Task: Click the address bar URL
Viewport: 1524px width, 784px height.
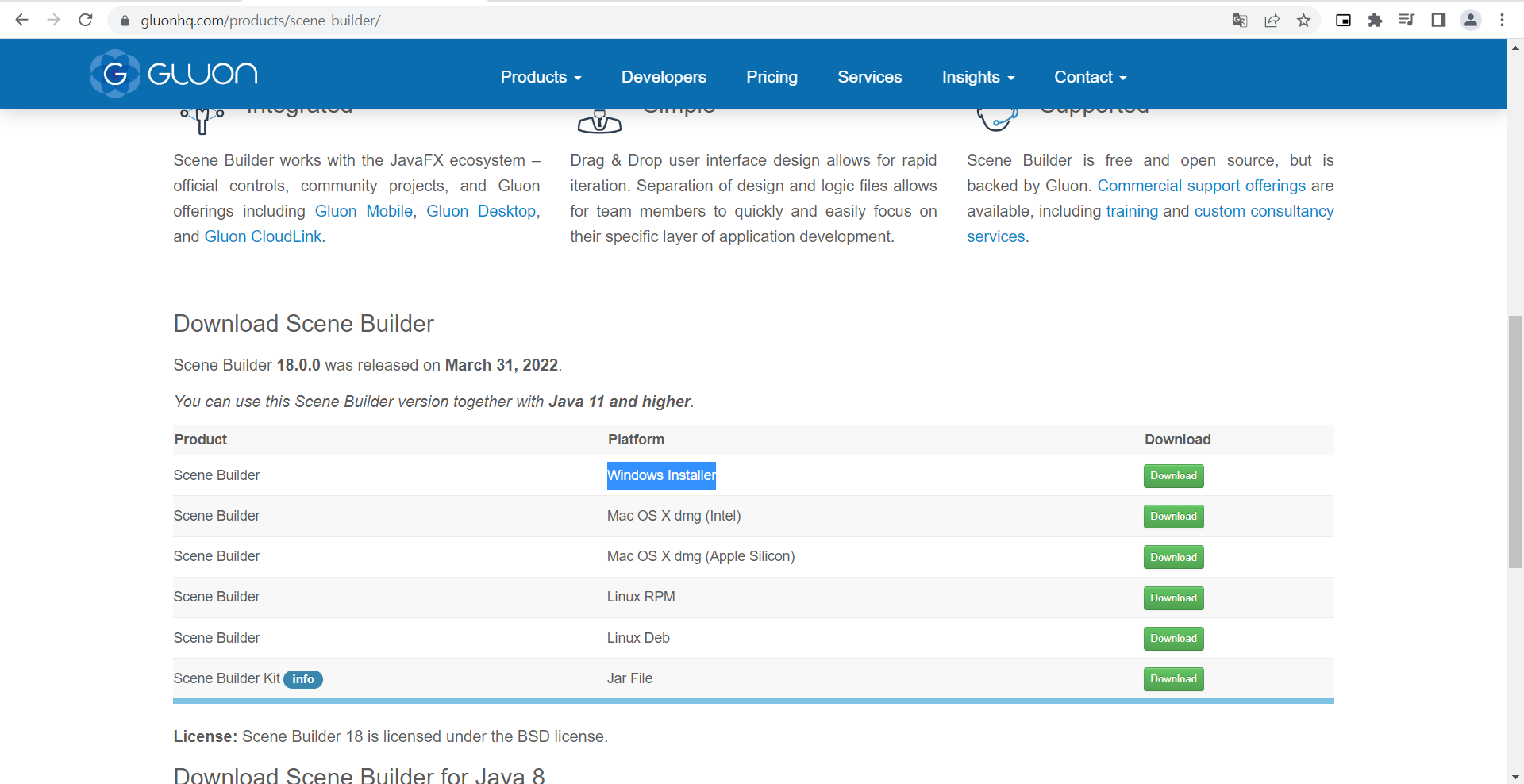Action: pos(260,21)
